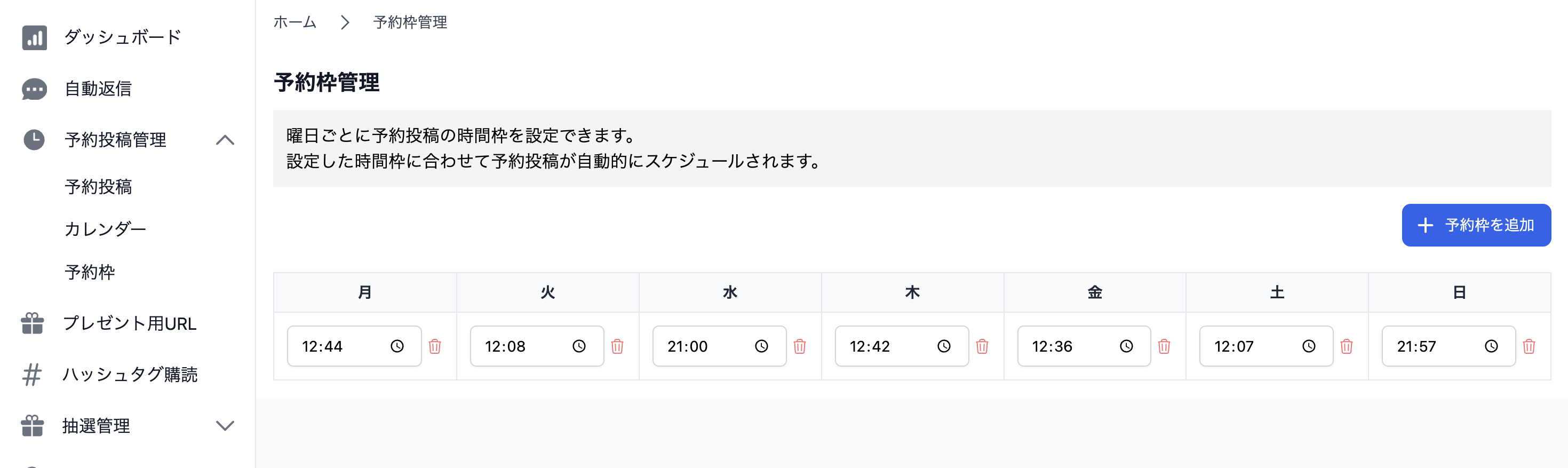Open the カレンダー page link
The width and height of the screenshot is (1568, 468).
[105, 229]
